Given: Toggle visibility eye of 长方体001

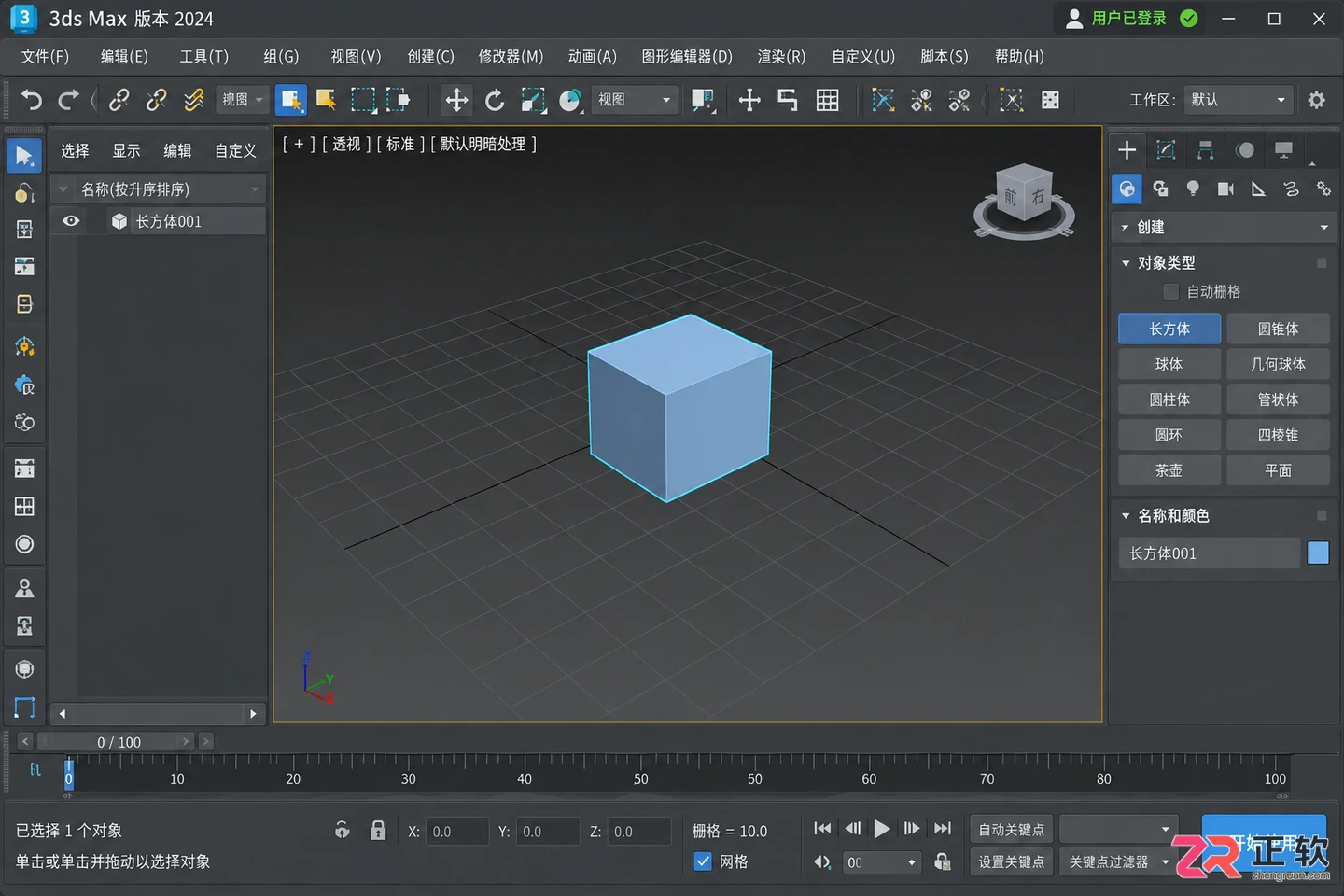Looking at the screenshot, I should click(x=71, y=221).
